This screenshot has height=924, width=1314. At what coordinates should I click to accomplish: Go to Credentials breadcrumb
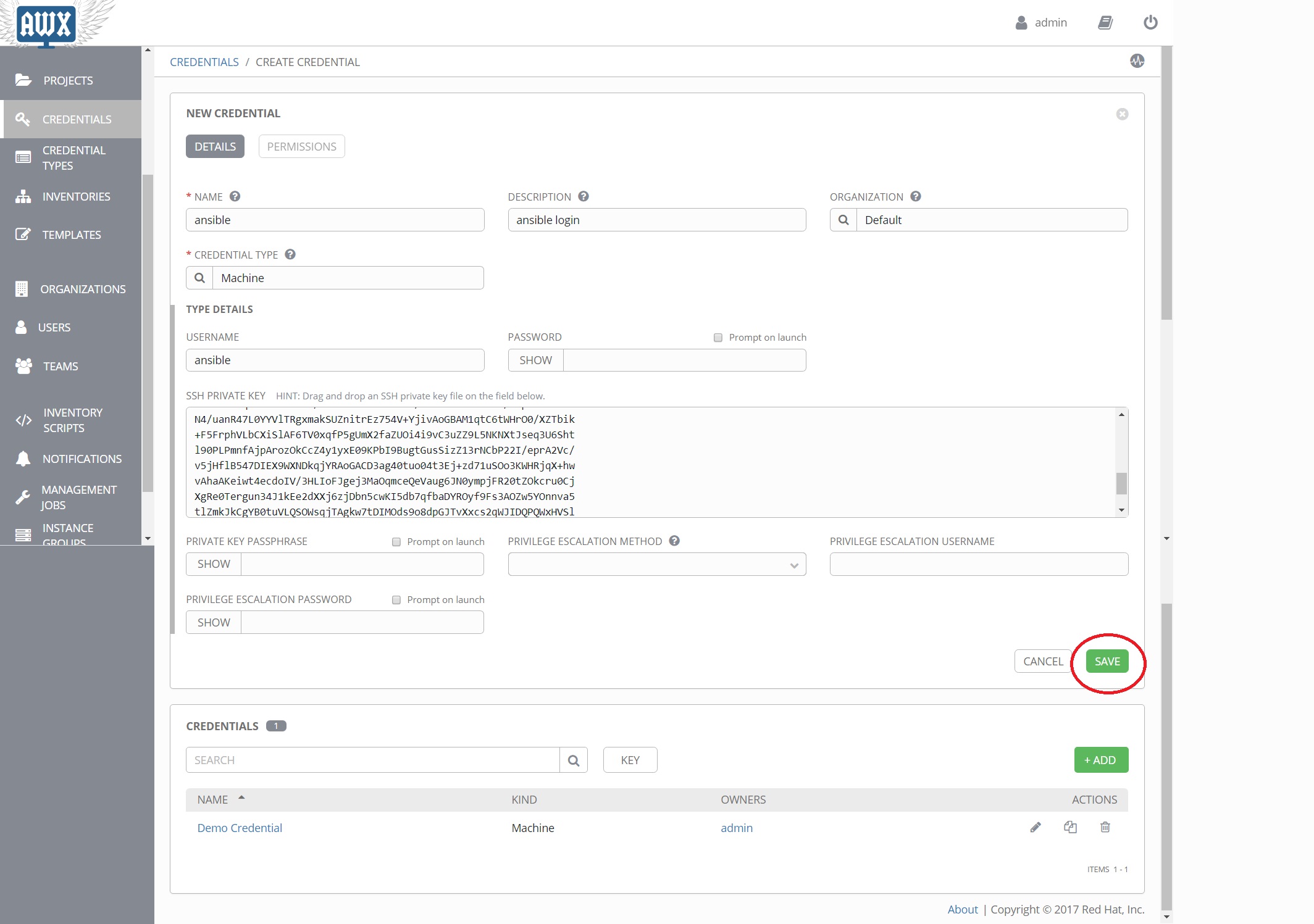[x=204, y=62]
